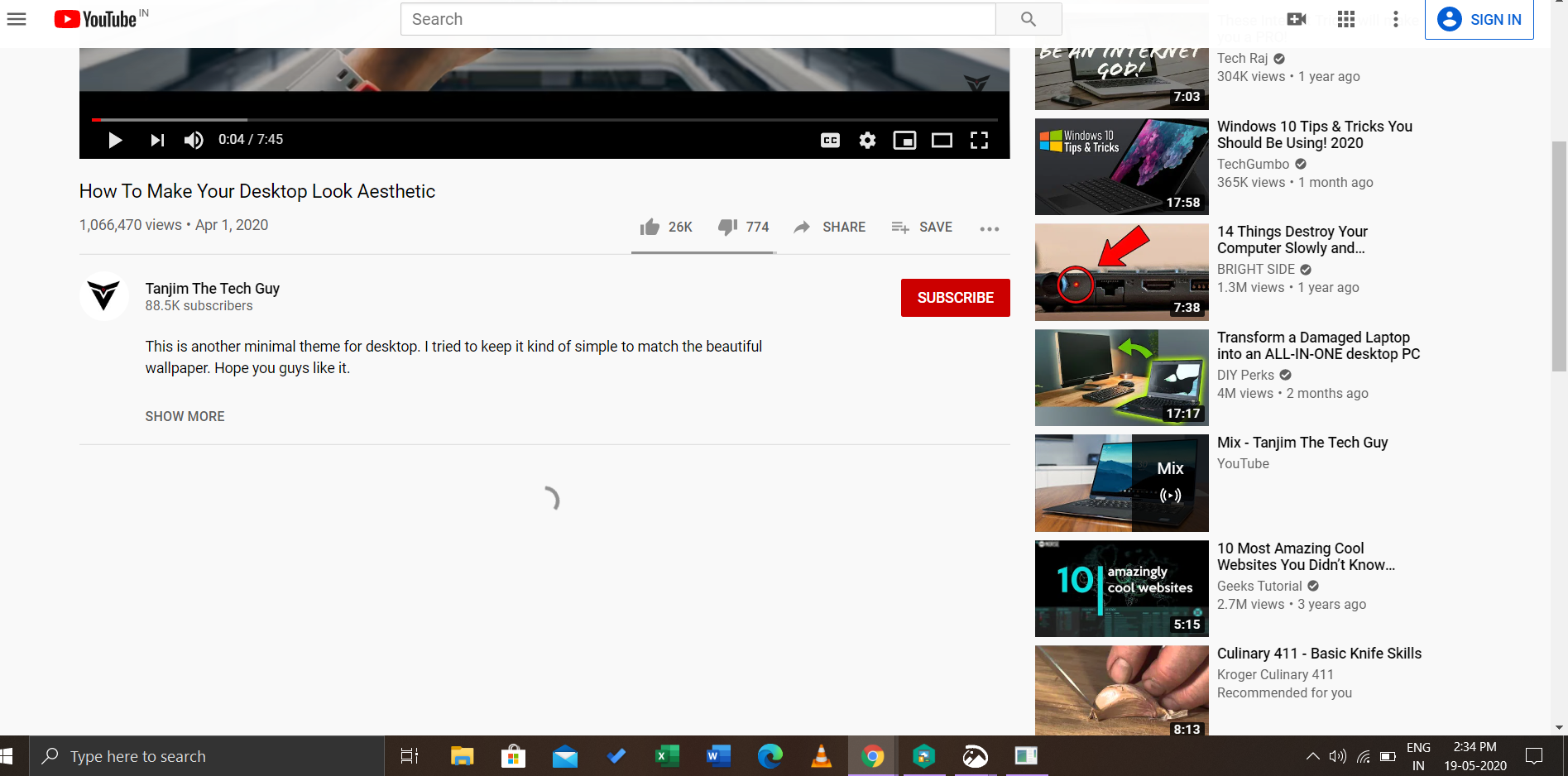Focus the YouTube search box
This screenshot has height=776, width=1568.
[x=698, y=19]
